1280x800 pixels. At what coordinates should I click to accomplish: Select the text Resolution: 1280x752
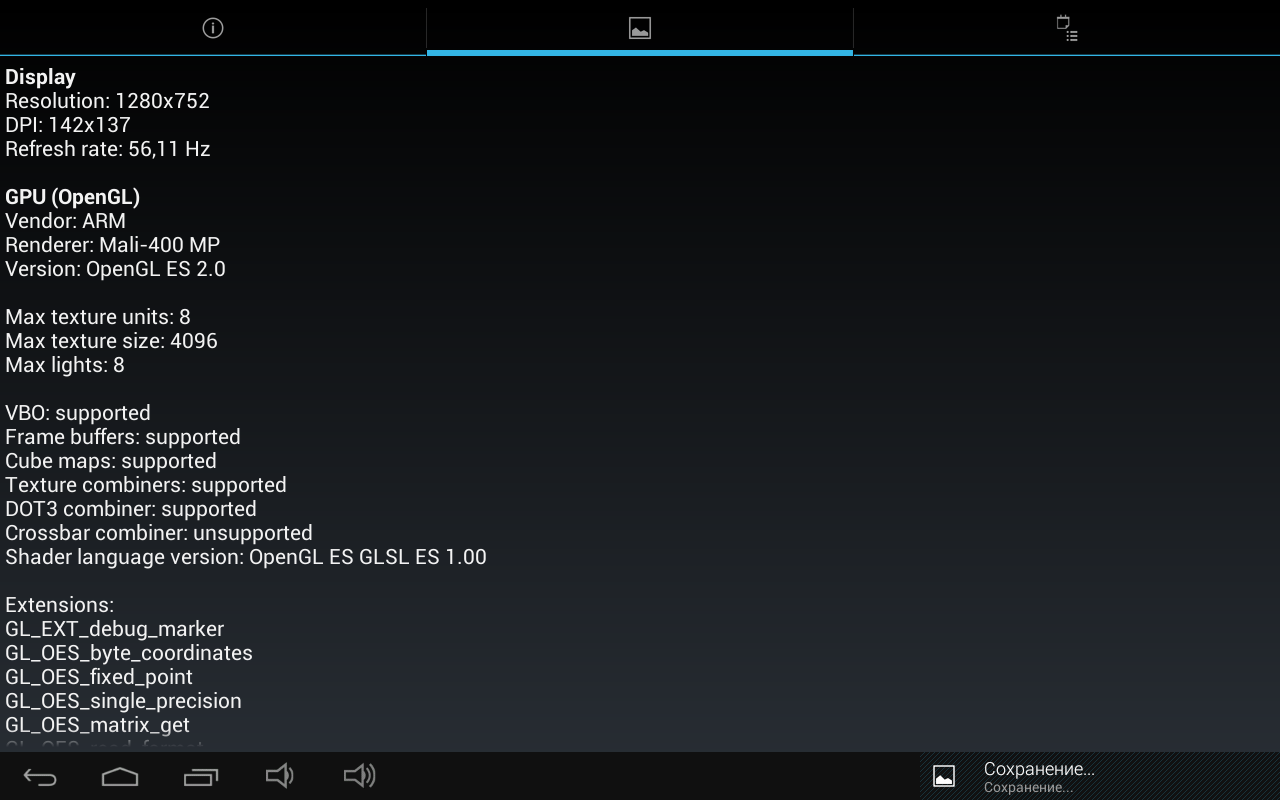click(x=107, y=101)
